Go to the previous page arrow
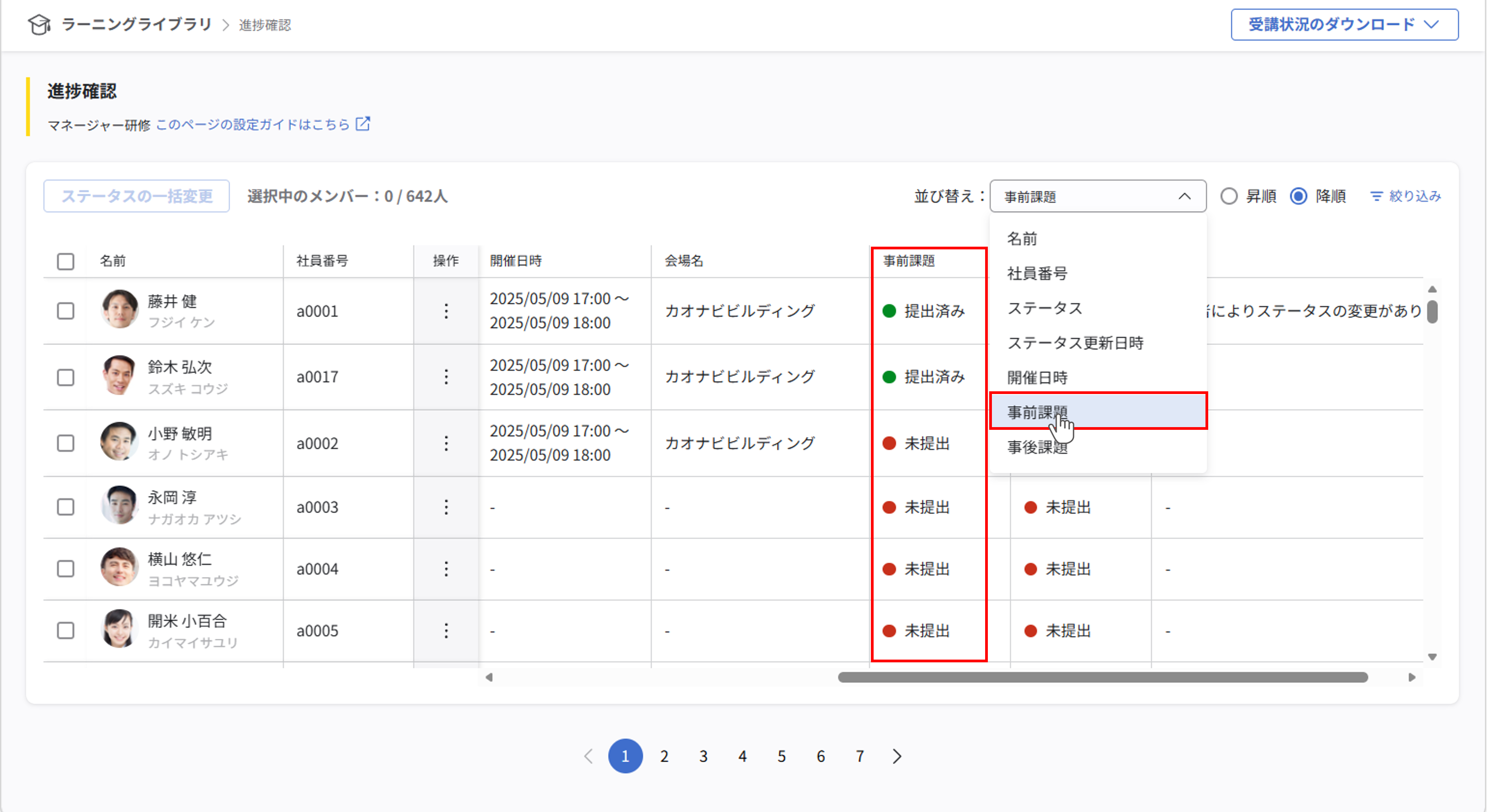This screenshot has height=812, width=1487. (x=588, y=757)
